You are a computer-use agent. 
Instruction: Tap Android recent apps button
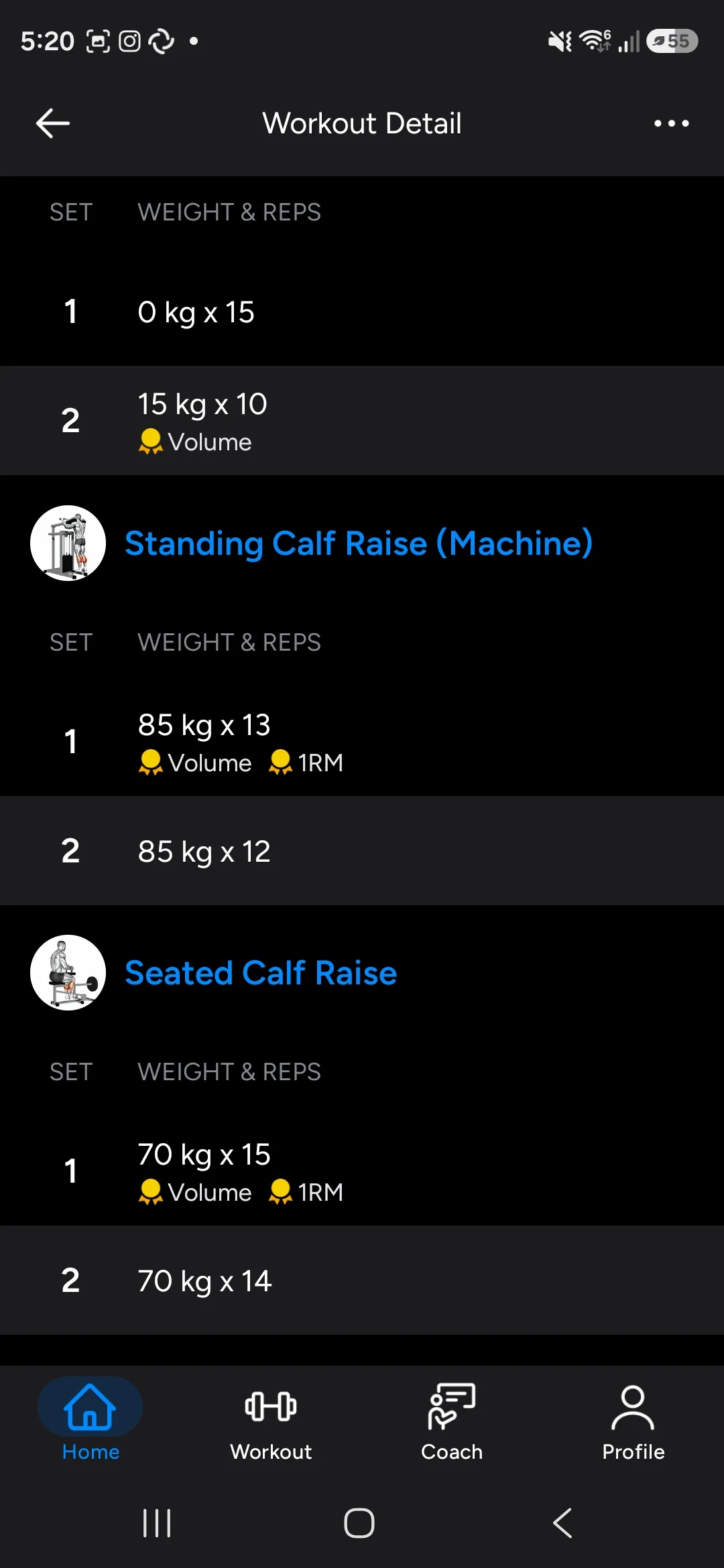tap(157, 1523)
